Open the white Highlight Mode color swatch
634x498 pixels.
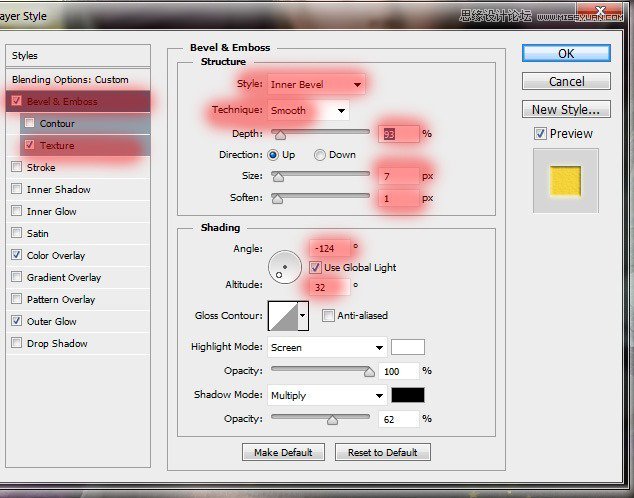coord(408,347)
